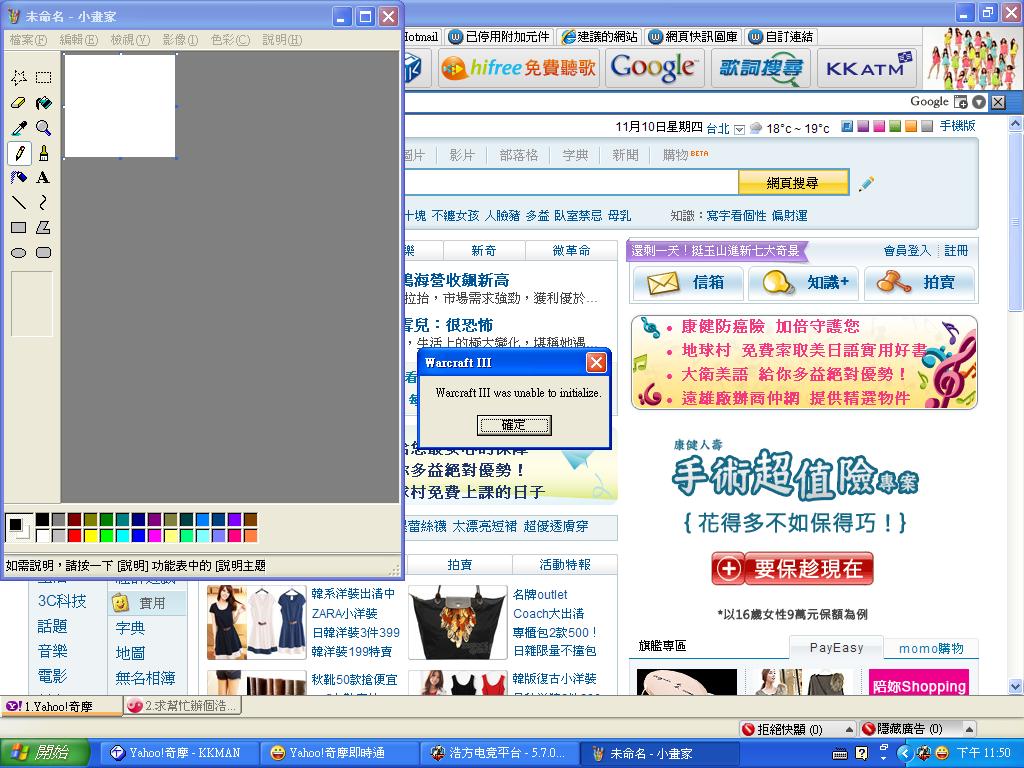
Task: Select the Polygon shape tool in Paint
Action: pos(44,227)
